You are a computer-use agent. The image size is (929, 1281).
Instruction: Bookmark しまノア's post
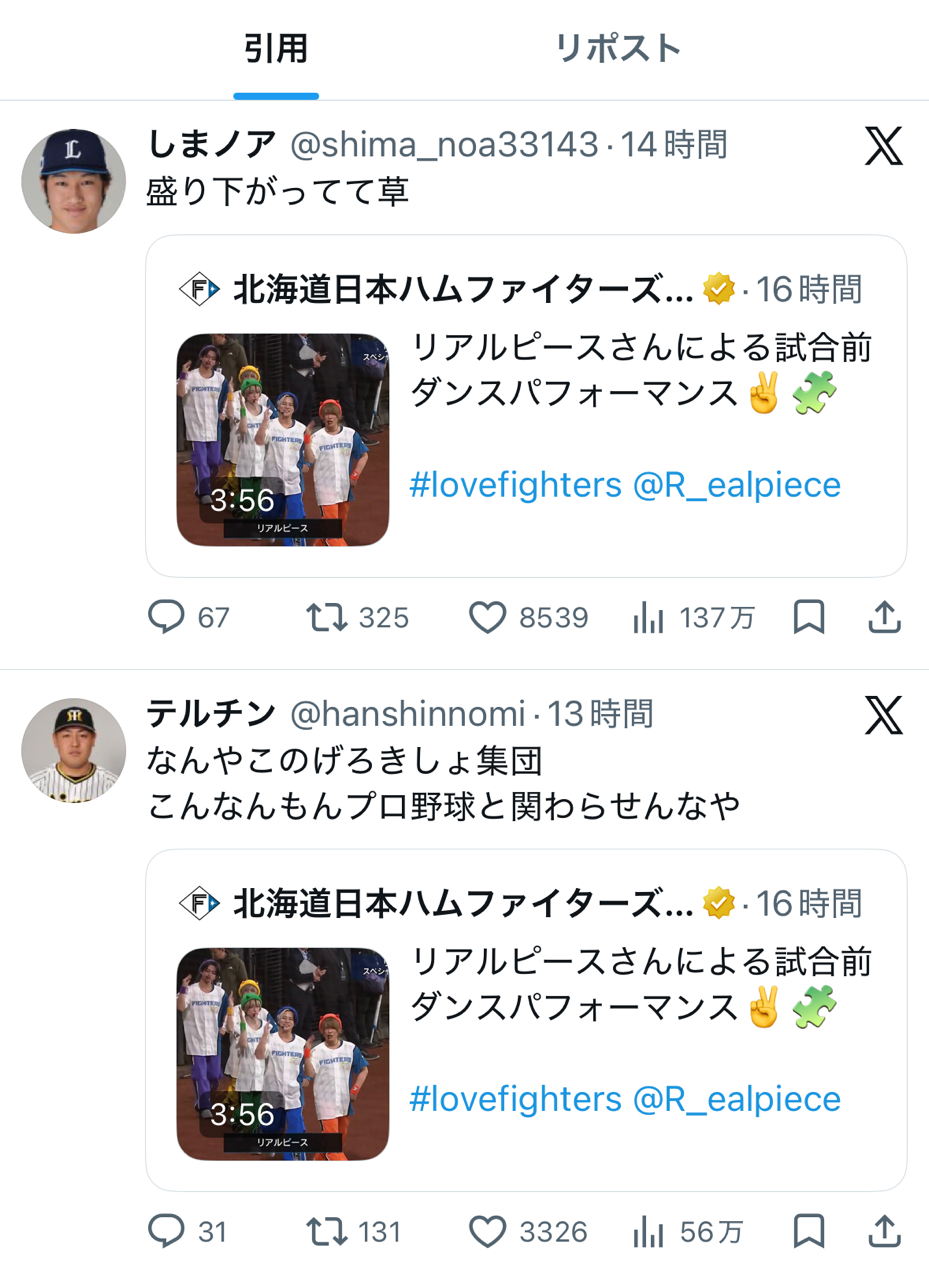pos(808,618)
